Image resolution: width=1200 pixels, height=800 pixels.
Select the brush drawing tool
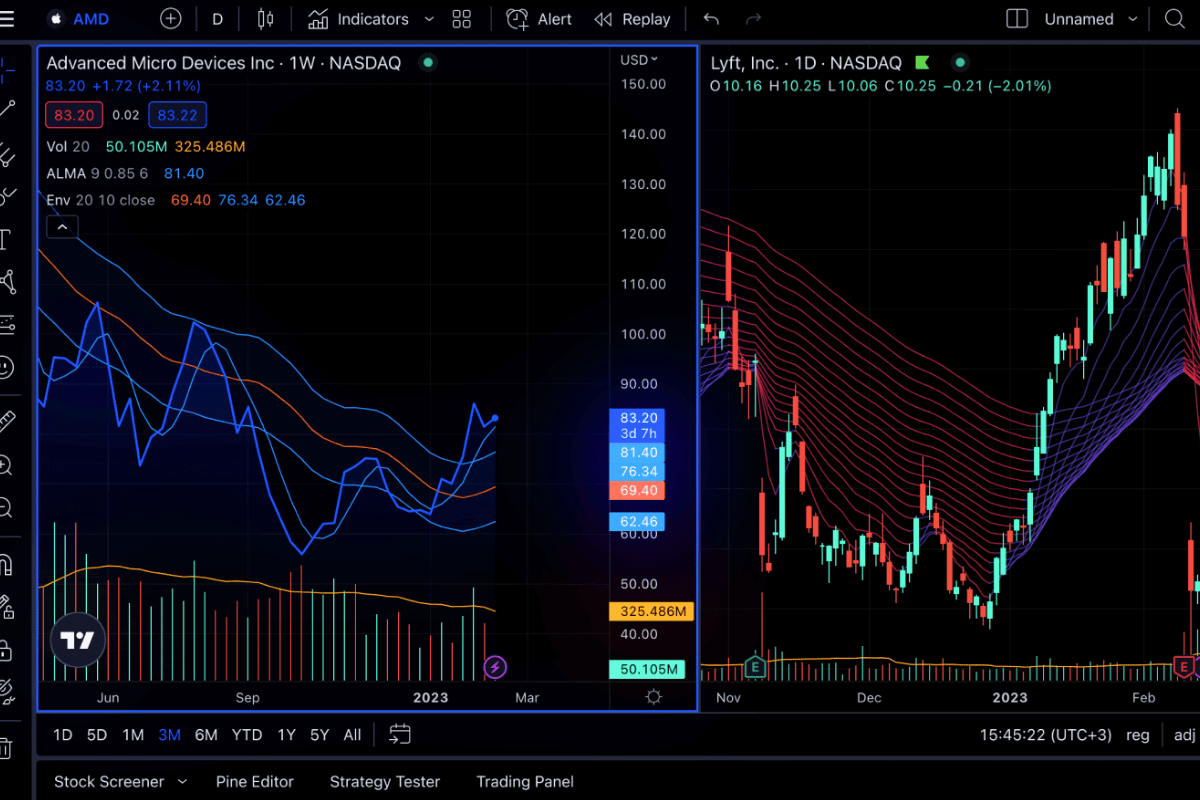(8, 196)
